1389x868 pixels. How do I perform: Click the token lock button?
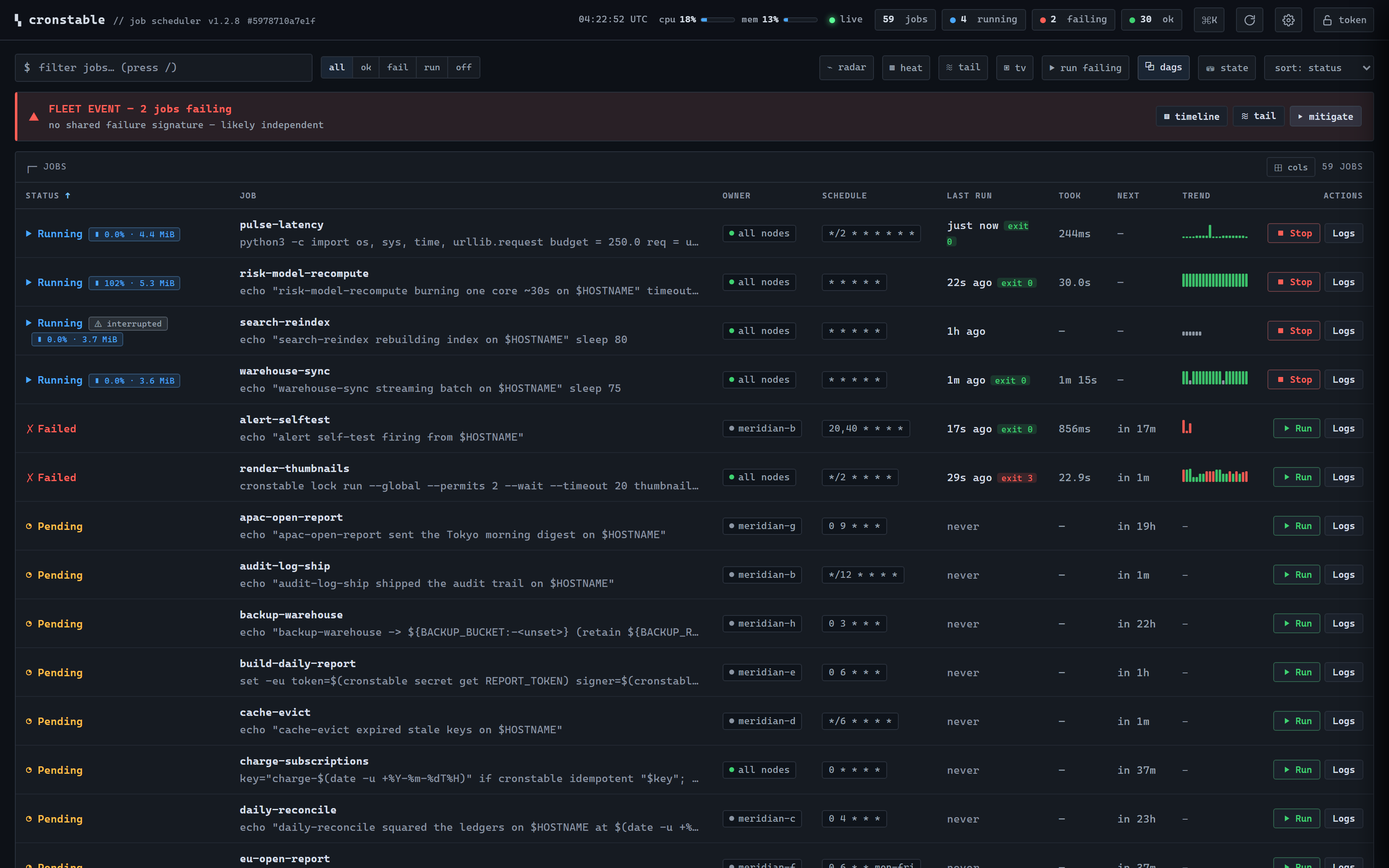pos(1343,20)
